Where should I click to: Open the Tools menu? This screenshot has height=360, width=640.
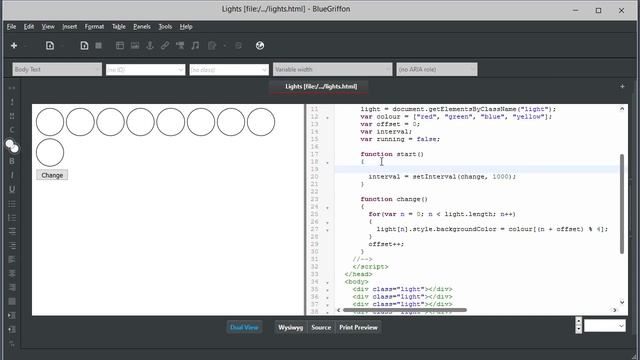click(165, 27)
